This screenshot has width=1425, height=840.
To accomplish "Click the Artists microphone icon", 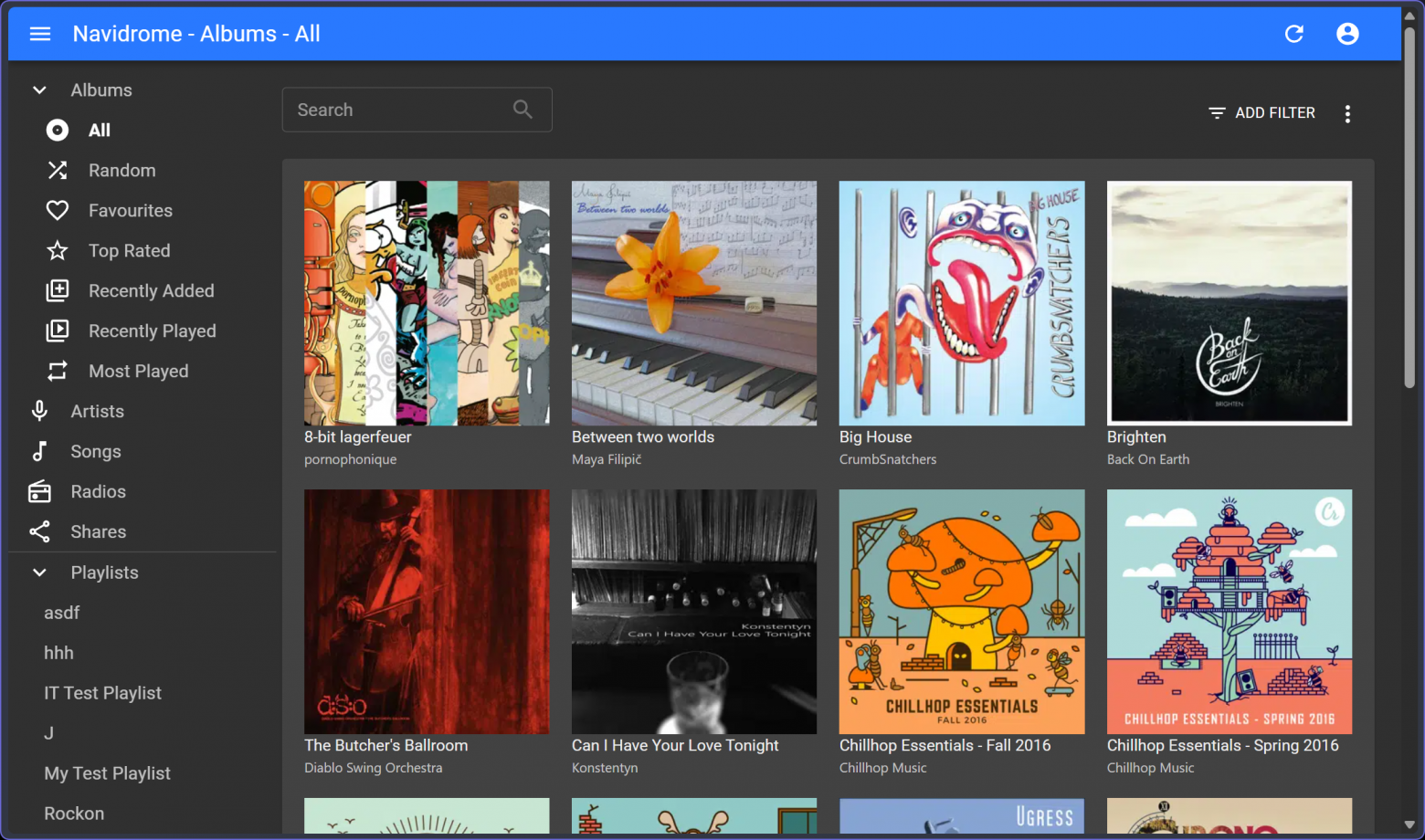I will point(39,411).
